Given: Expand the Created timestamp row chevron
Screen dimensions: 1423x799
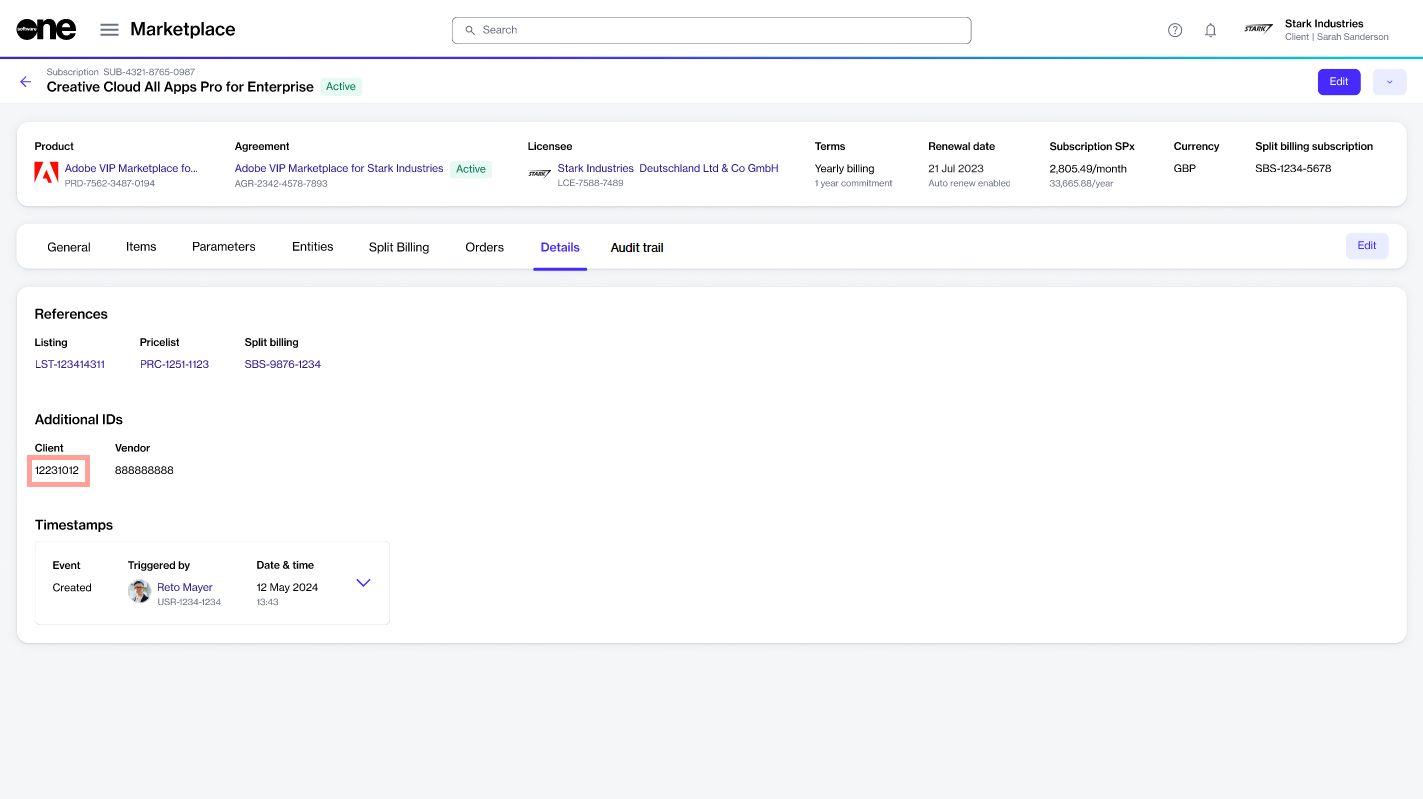Looking at the screenshot, I should click(363, 583).
